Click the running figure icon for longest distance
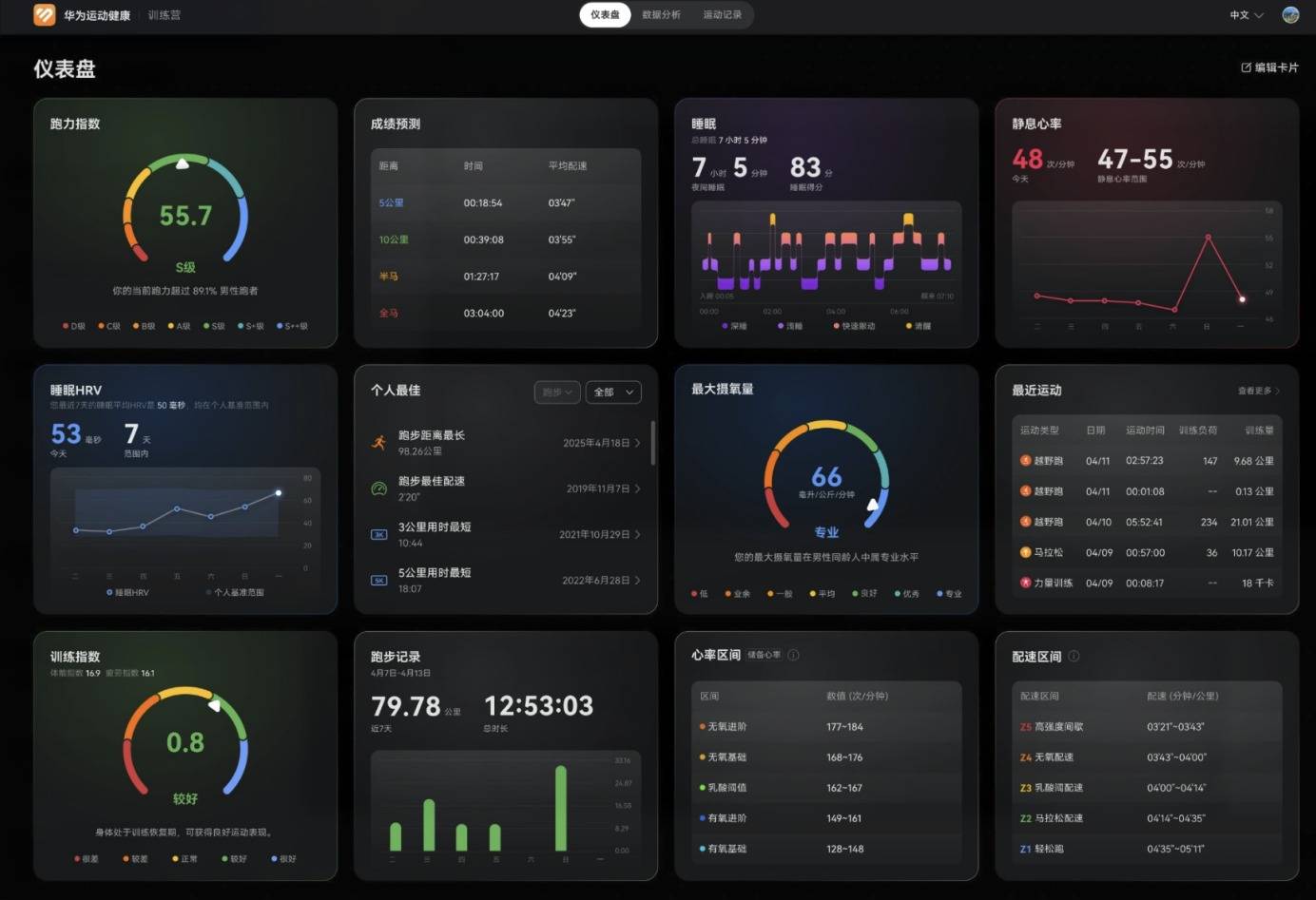 point(378,442)
